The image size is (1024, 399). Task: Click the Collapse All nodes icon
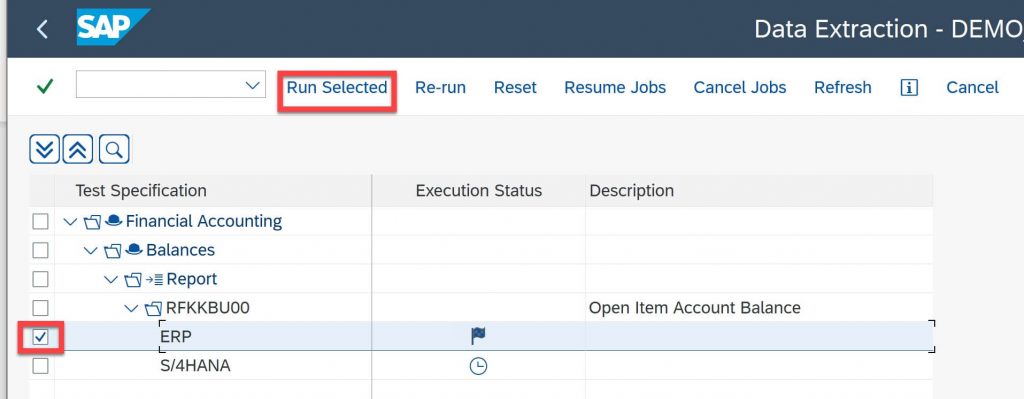78,150
